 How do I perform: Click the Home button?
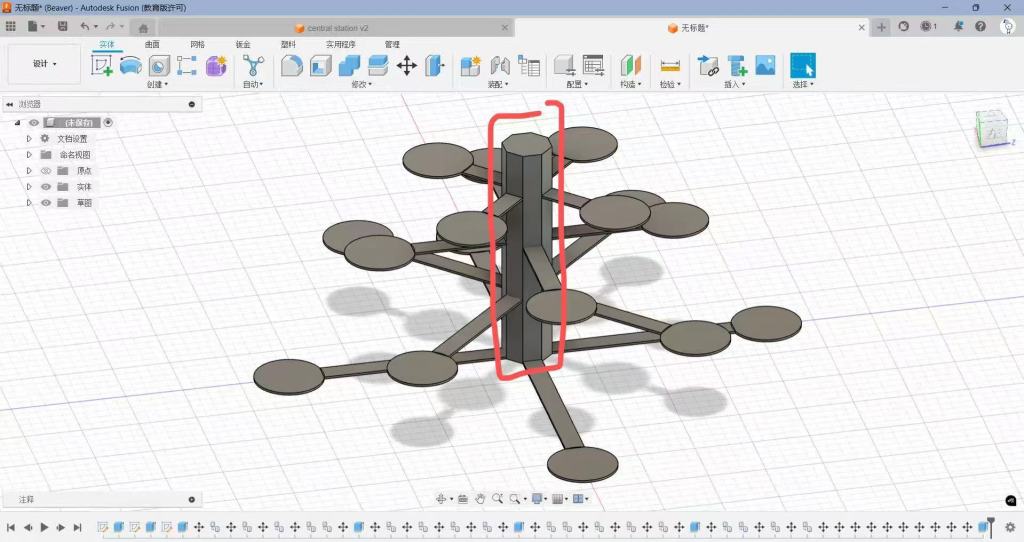click(143, 28)
